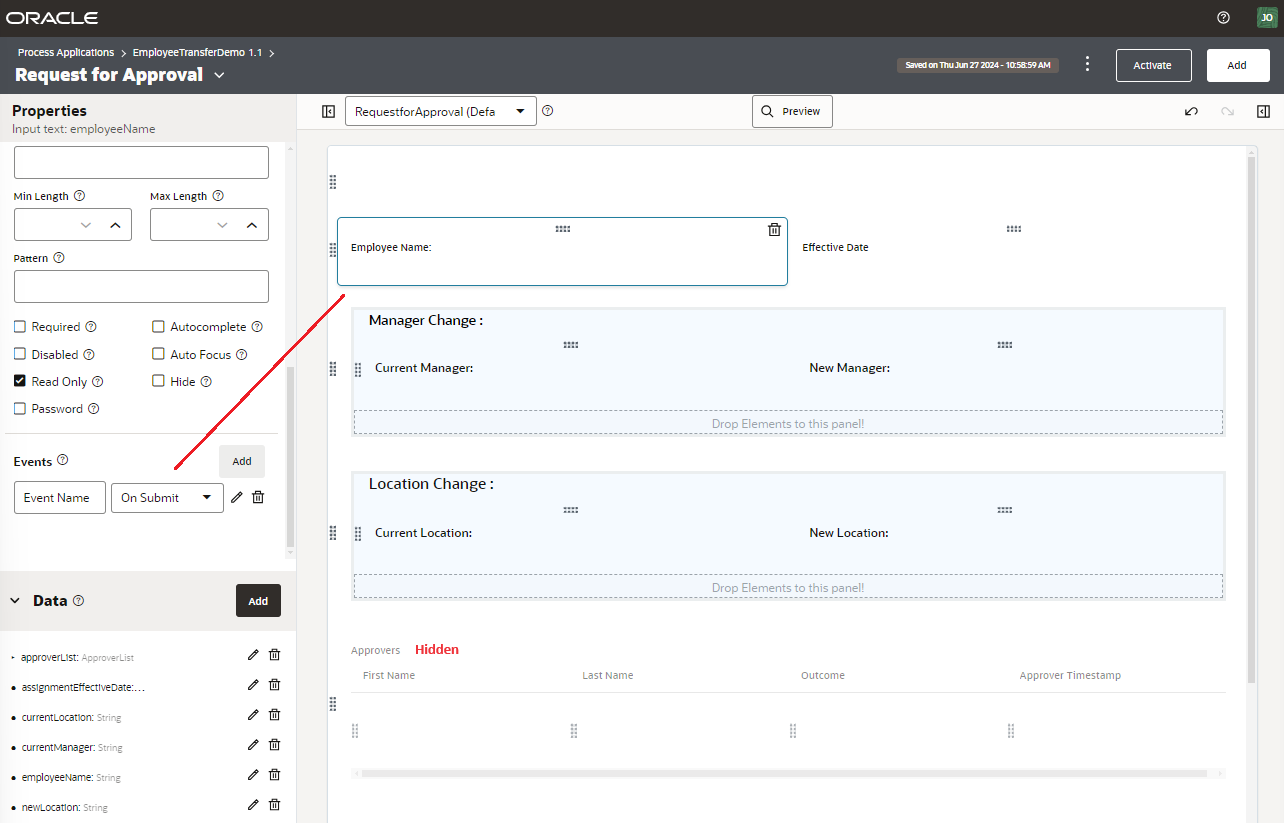Click the Preview button
The image size is (1284, 823).
pyautogui.click(x=791, y=112)
